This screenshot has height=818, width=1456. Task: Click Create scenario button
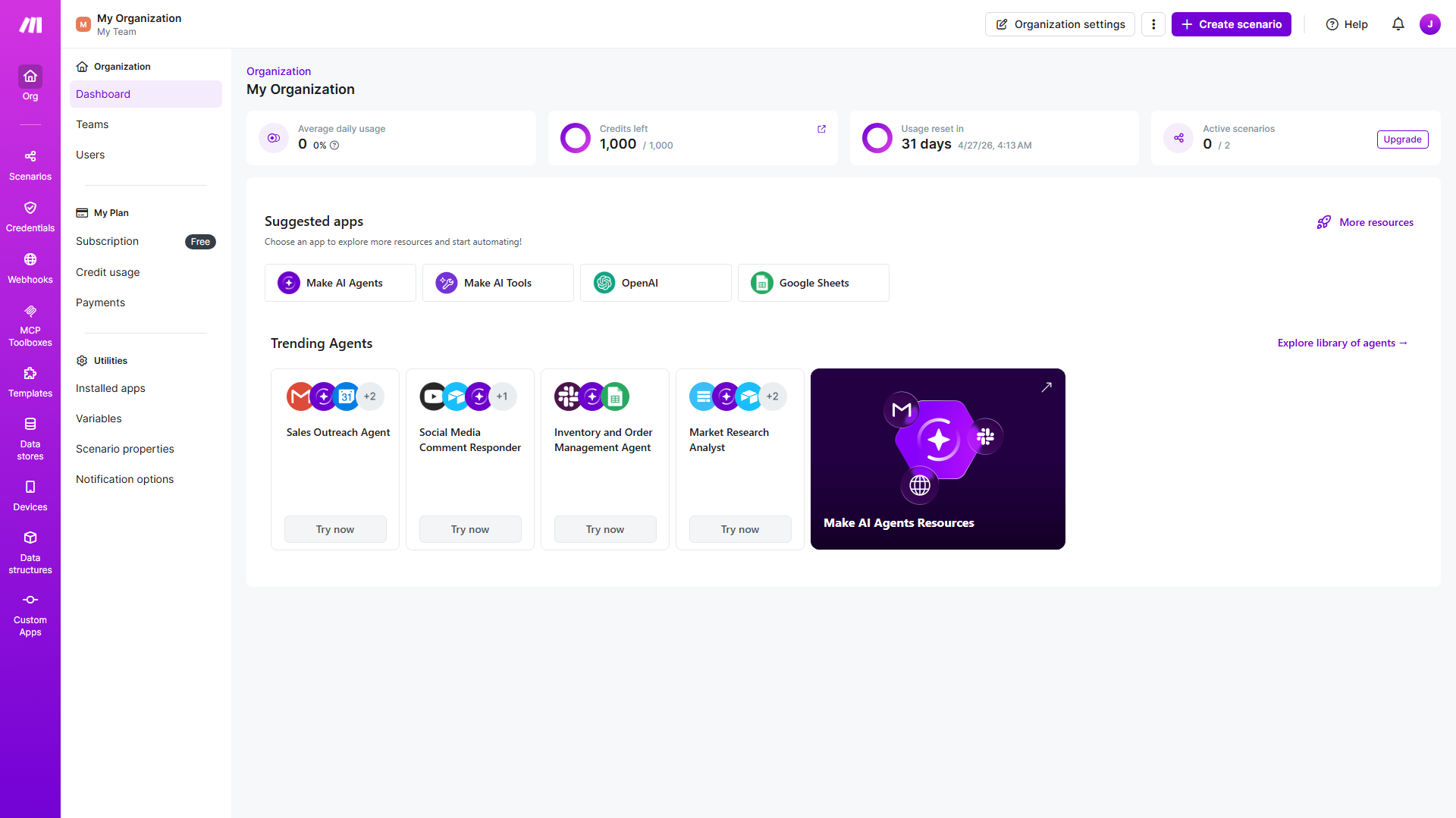[1232, 24]
